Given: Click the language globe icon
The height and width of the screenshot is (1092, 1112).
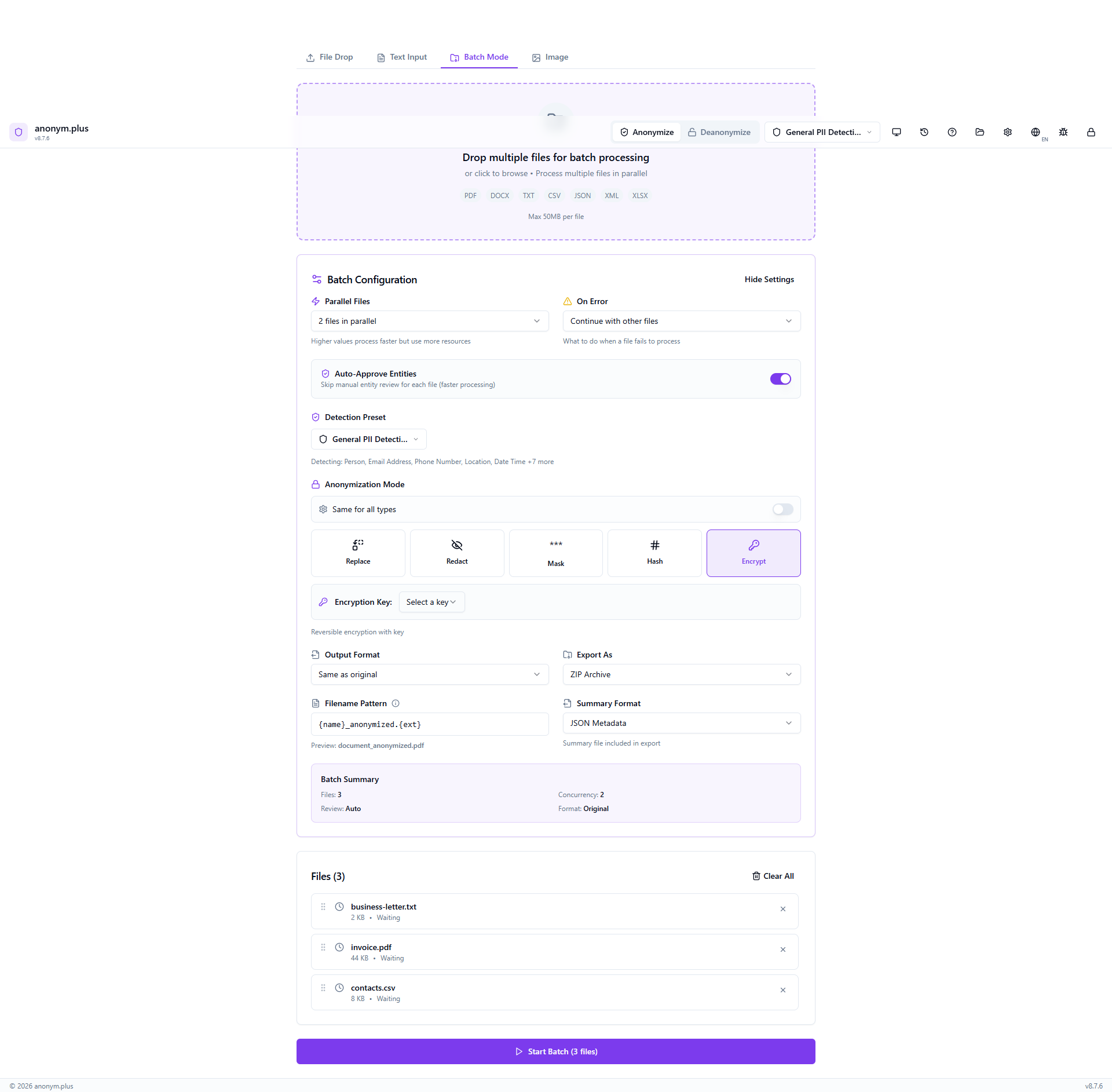Looking at the screenshot, I should click(x=1036, y=132).
